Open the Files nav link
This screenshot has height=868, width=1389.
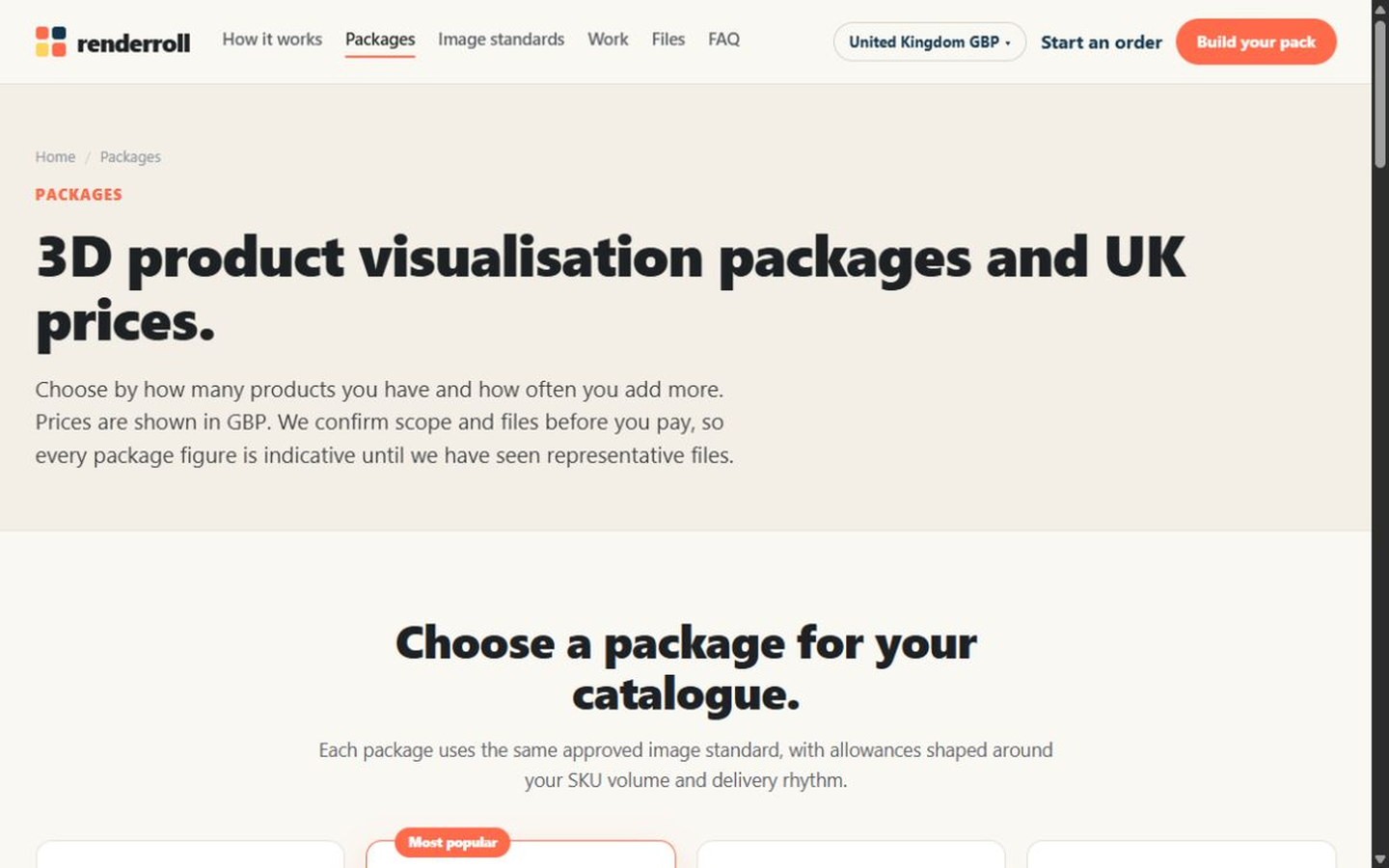point(667,40)
